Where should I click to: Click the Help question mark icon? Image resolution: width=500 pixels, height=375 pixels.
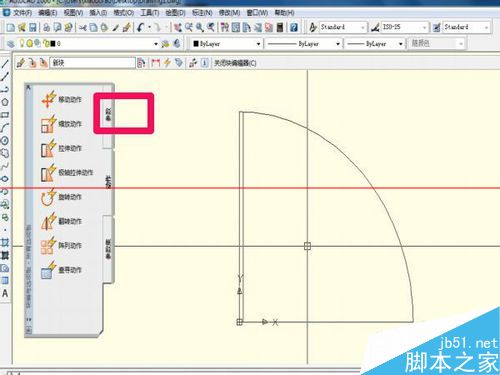pyautogui.click(x=294, y=27)
